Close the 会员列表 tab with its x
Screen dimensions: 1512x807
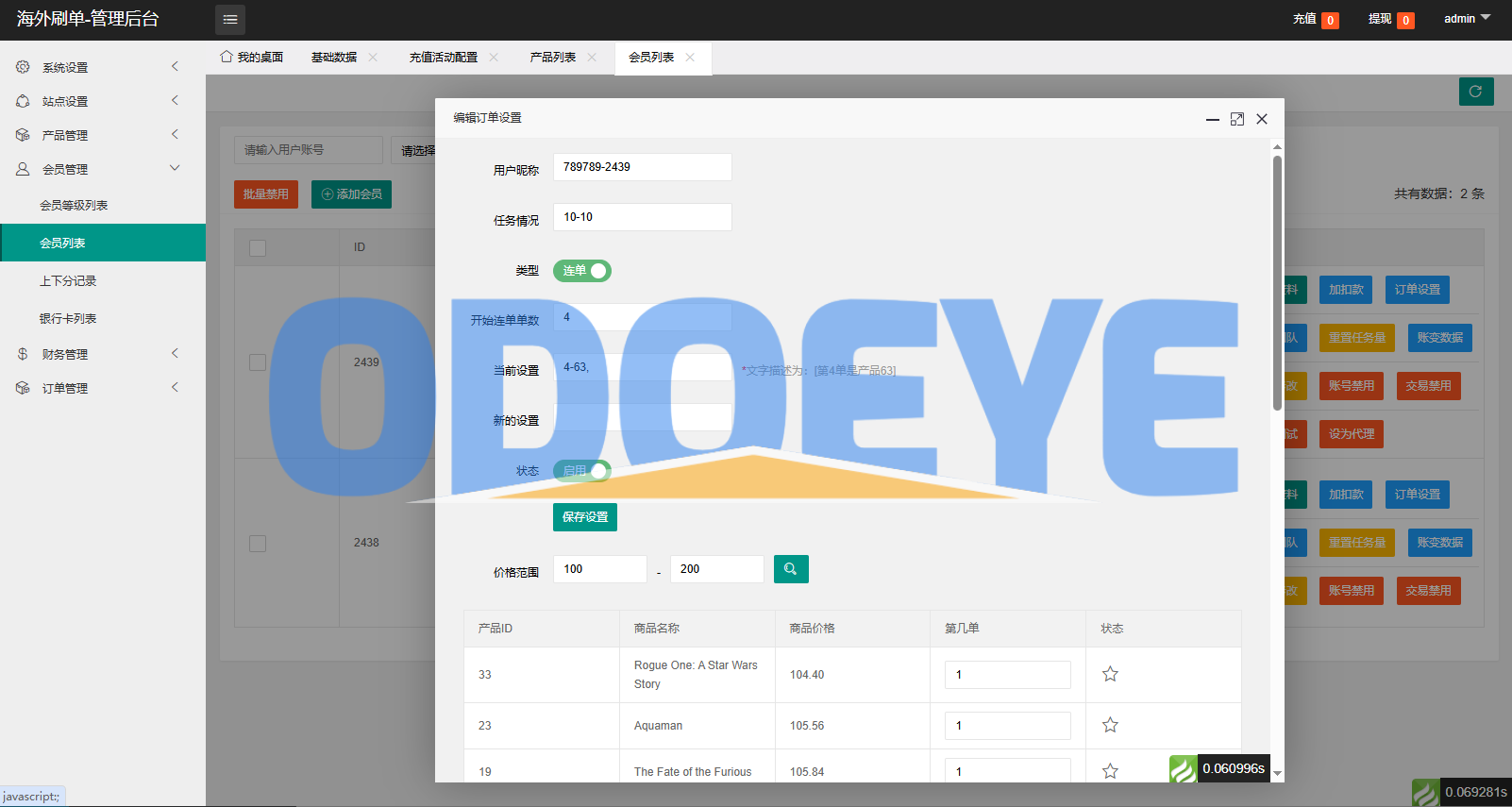click(690, 58)
